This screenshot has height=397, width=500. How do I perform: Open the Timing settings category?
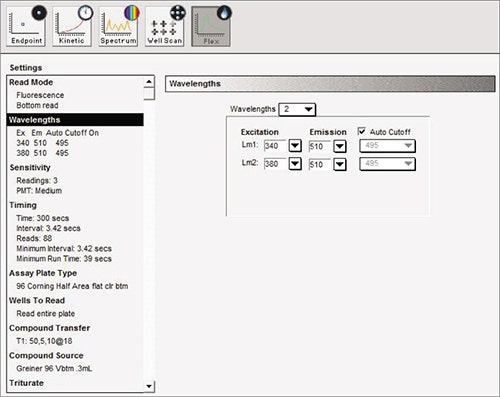(23, 205)
